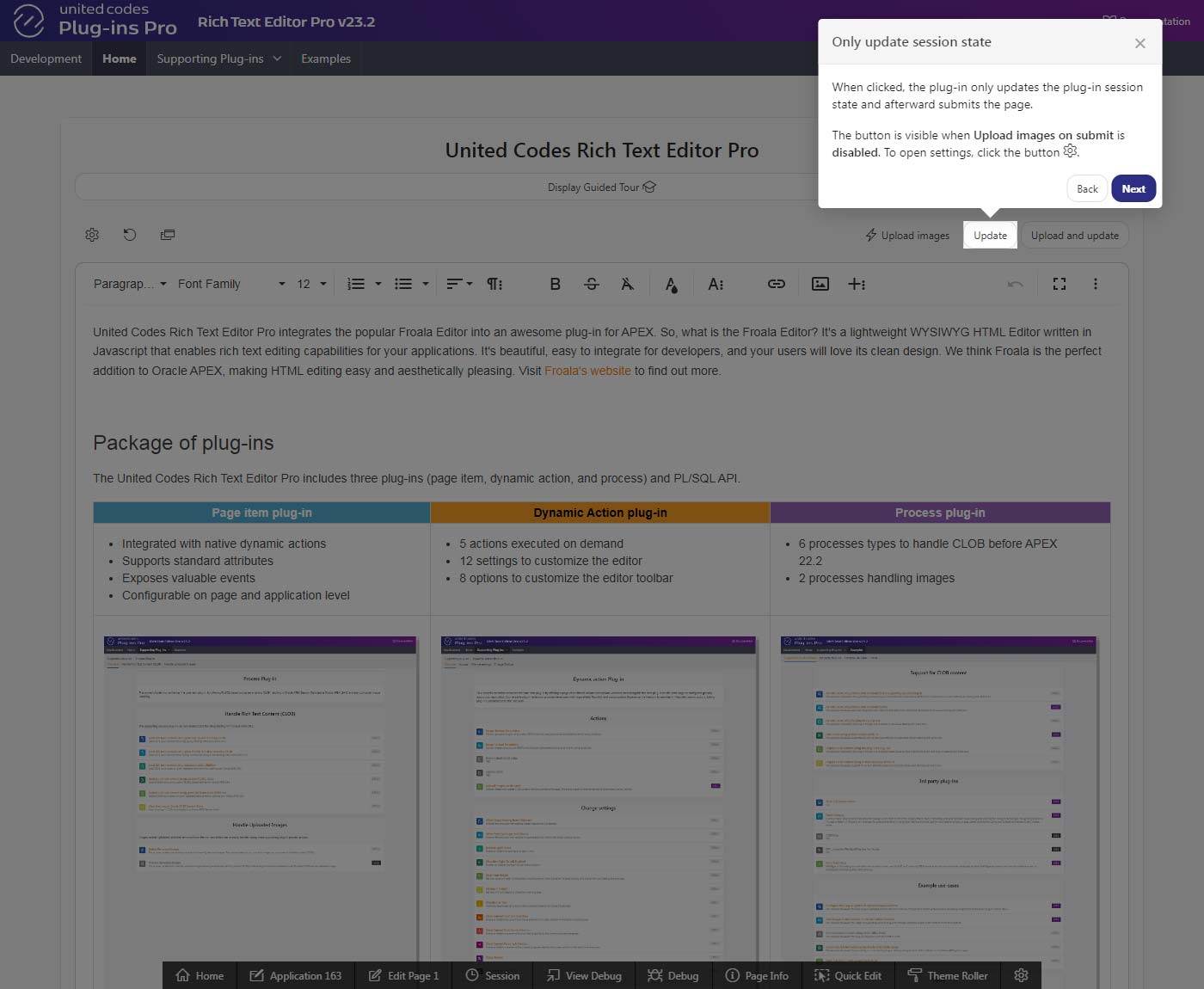Click Home in the developer toolbar

pos(200,975)
